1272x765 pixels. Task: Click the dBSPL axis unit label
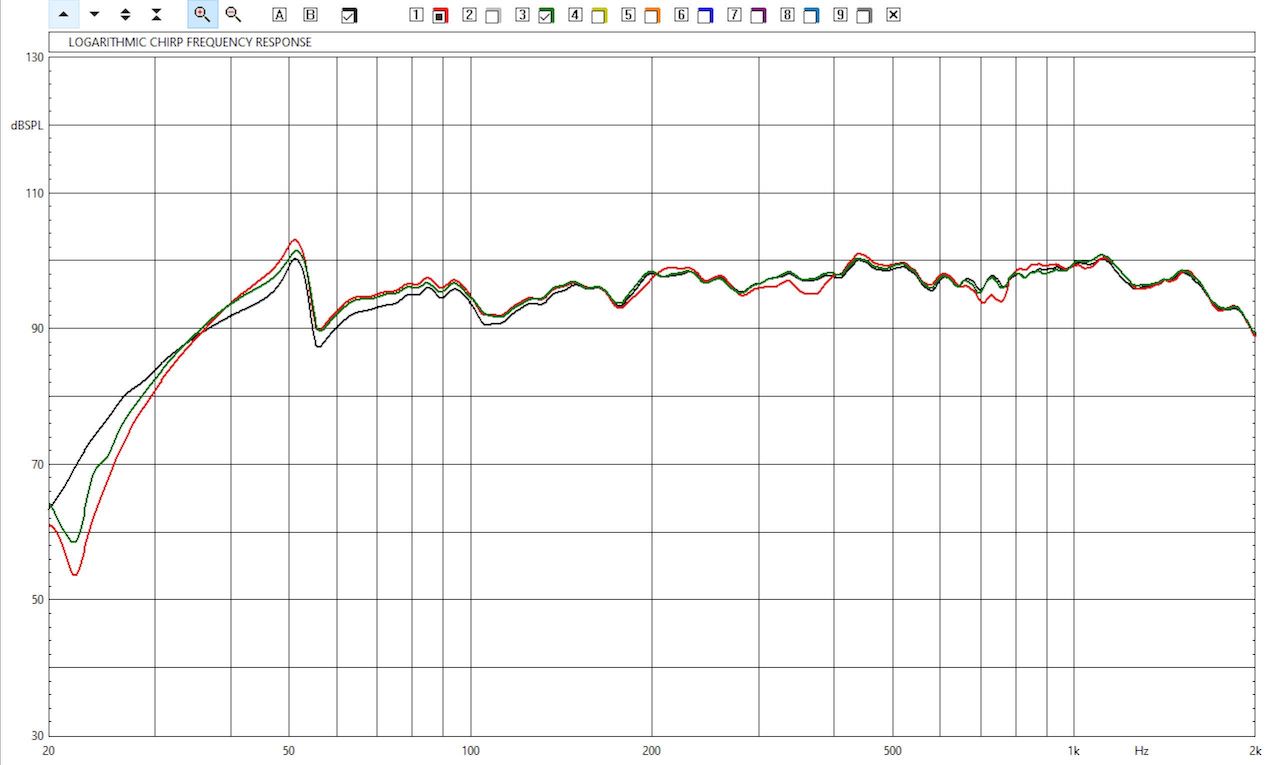click(x=28, y=126)
